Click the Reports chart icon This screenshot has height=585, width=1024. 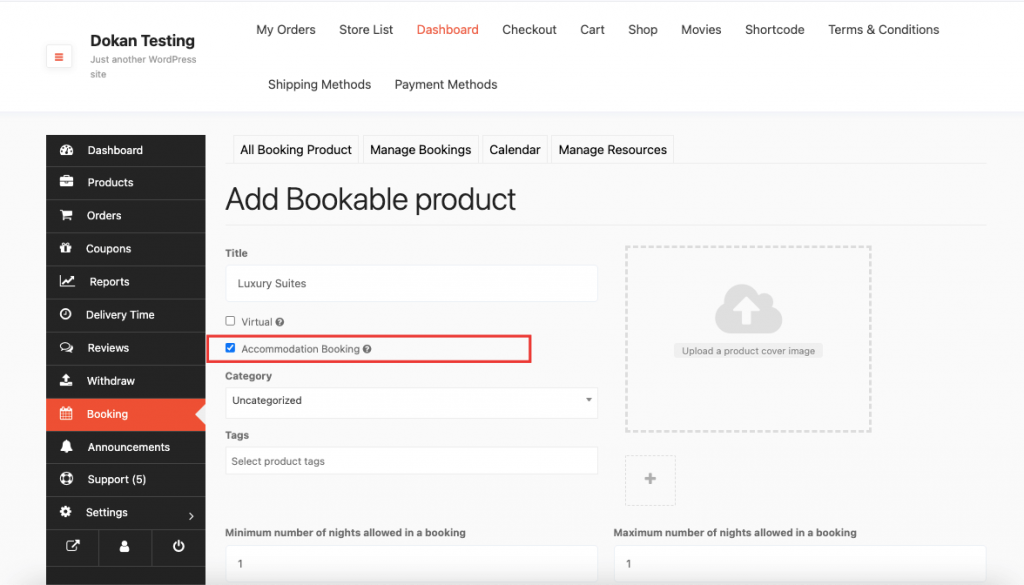coord(67,281)
